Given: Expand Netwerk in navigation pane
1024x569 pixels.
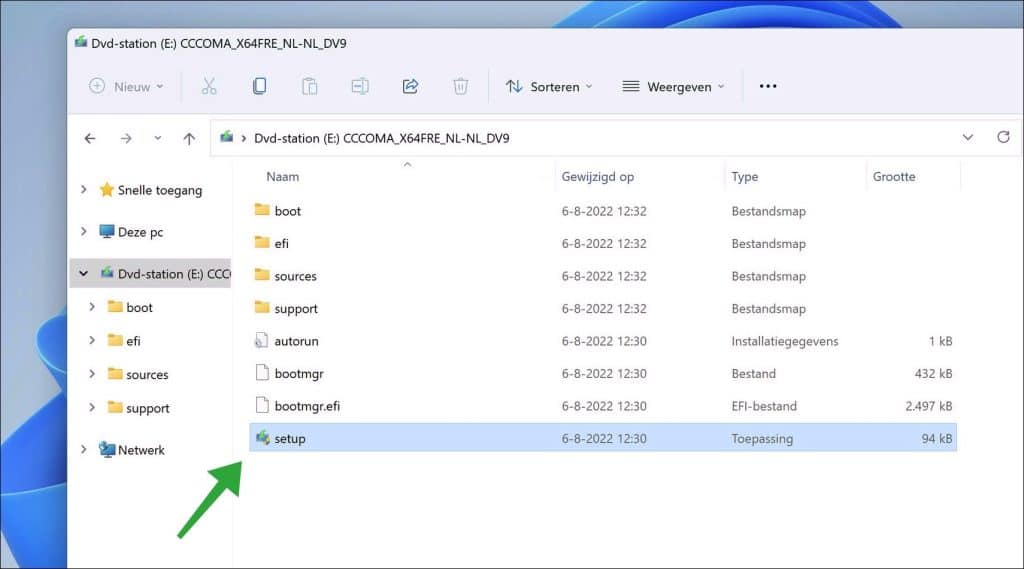Looking at the screenshot, I should click(84, 449).
